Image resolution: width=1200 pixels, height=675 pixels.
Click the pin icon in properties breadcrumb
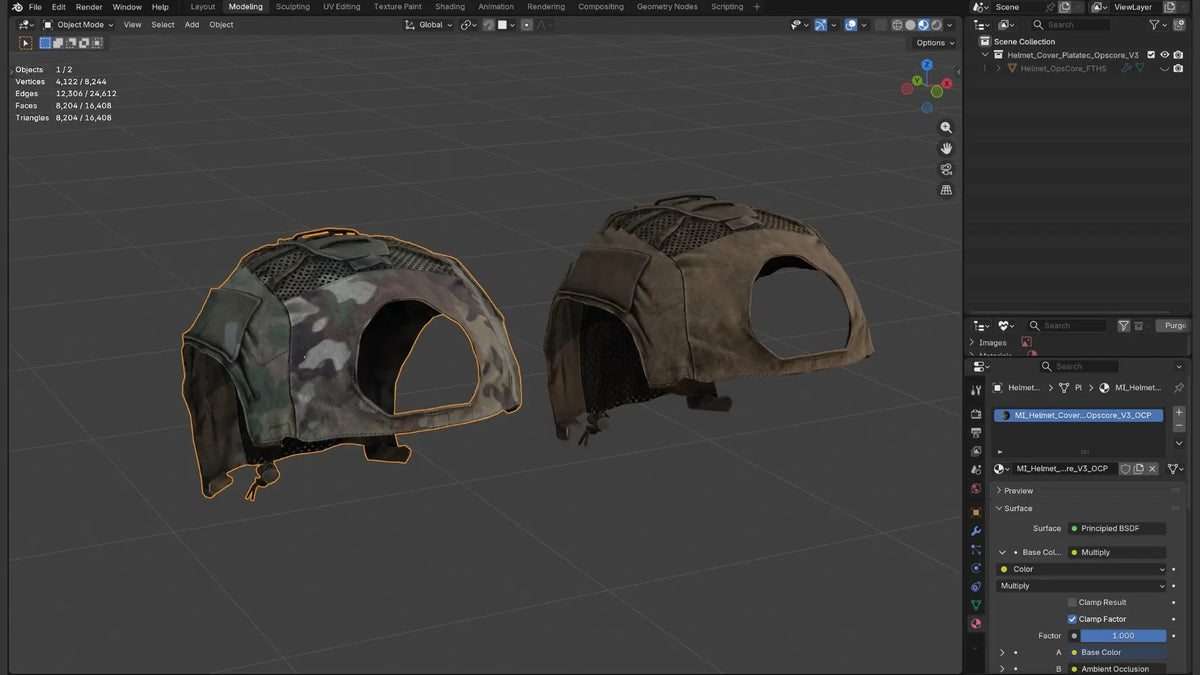click(1178, 387)
